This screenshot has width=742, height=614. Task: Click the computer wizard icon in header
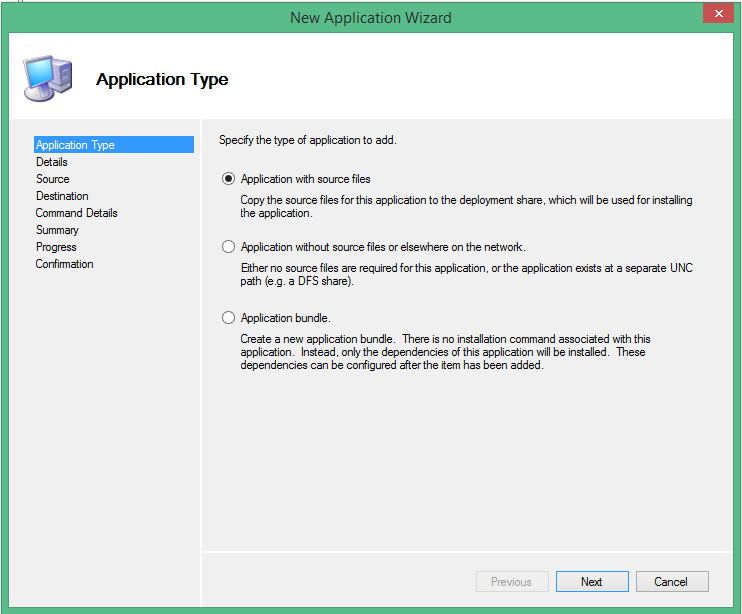[47, 75]
